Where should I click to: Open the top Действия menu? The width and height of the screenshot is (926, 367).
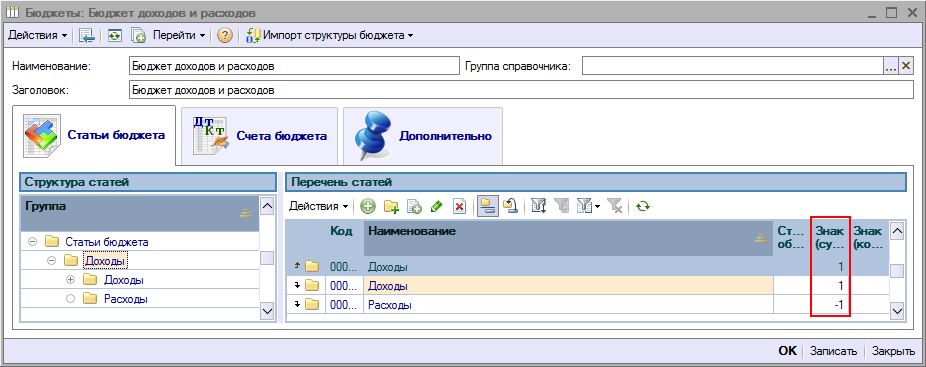pyautogui.click(x=37, y=35)
